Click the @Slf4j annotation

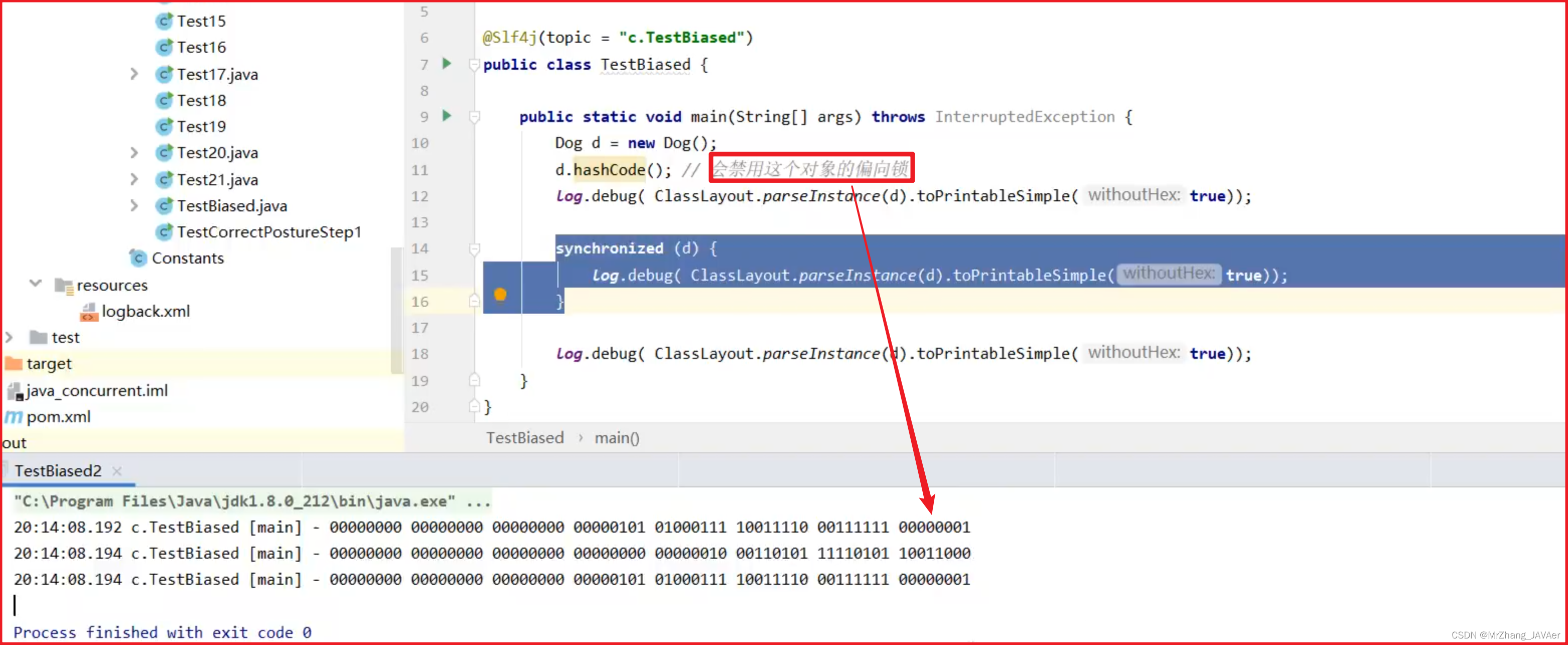click(x=509, y=38)
